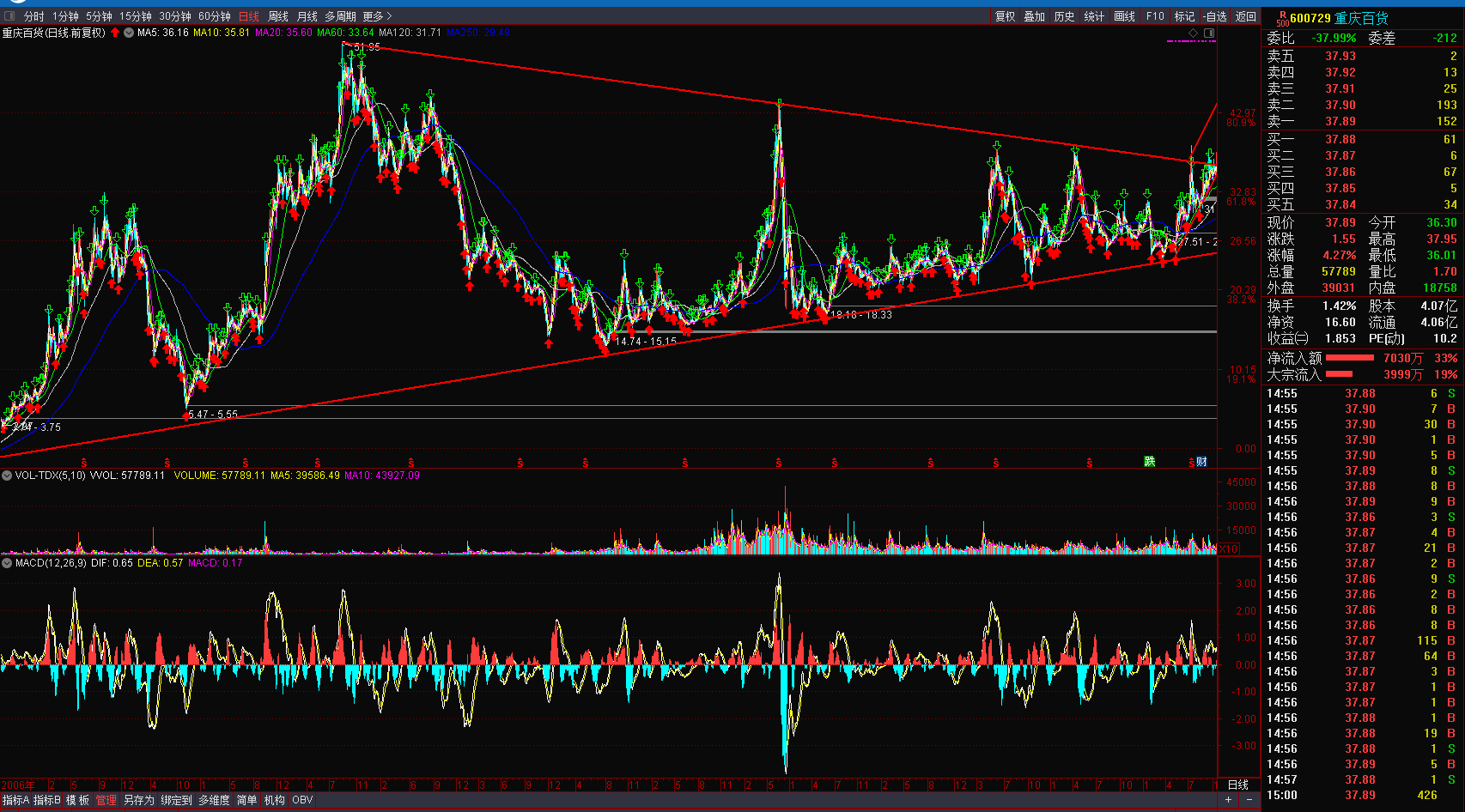Screen dimensions: 1465x812
Task: Click the 返回 back button
Action: pos(1246,16)
